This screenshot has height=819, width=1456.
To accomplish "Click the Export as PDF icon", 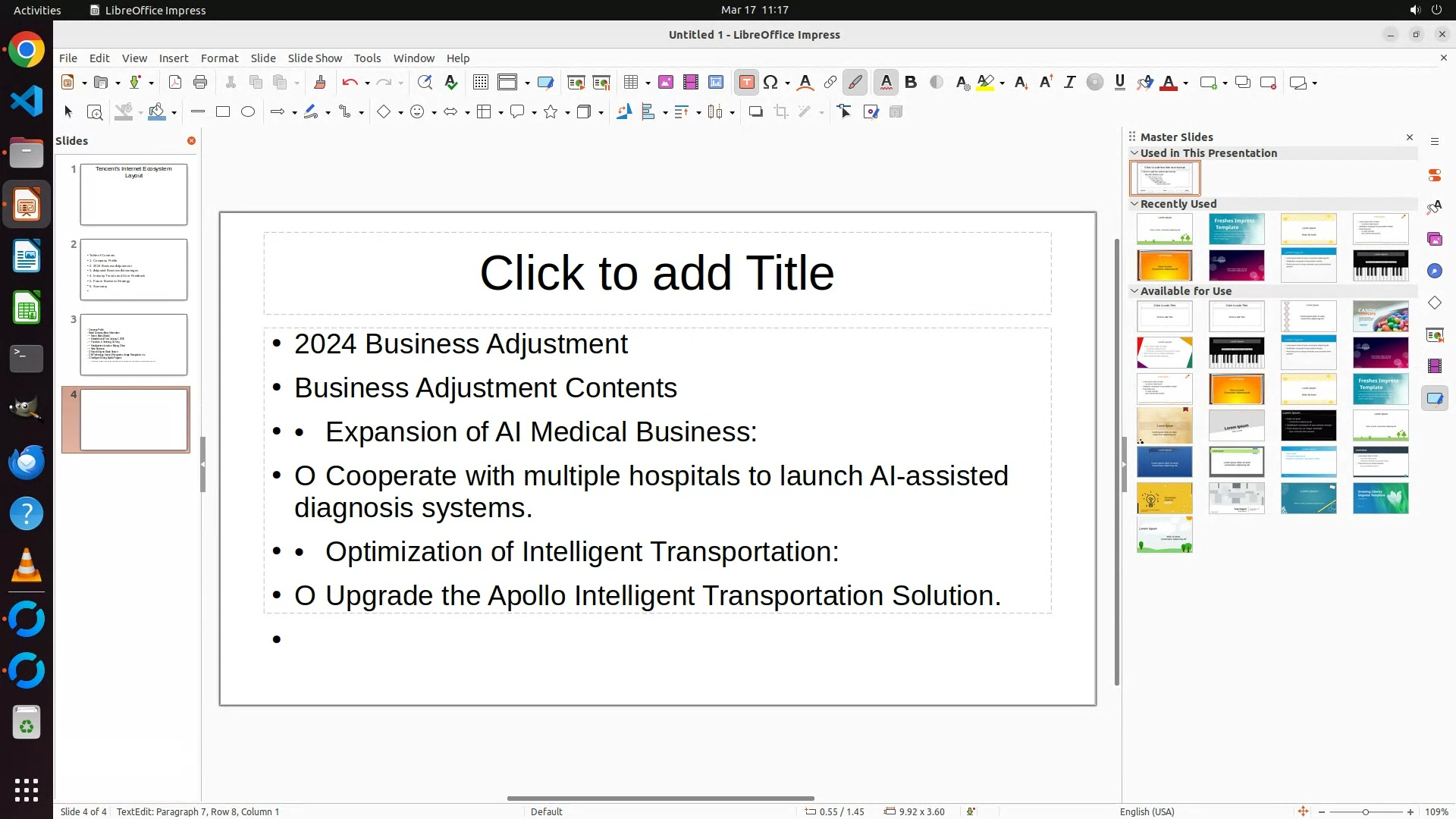I will 175,83.
